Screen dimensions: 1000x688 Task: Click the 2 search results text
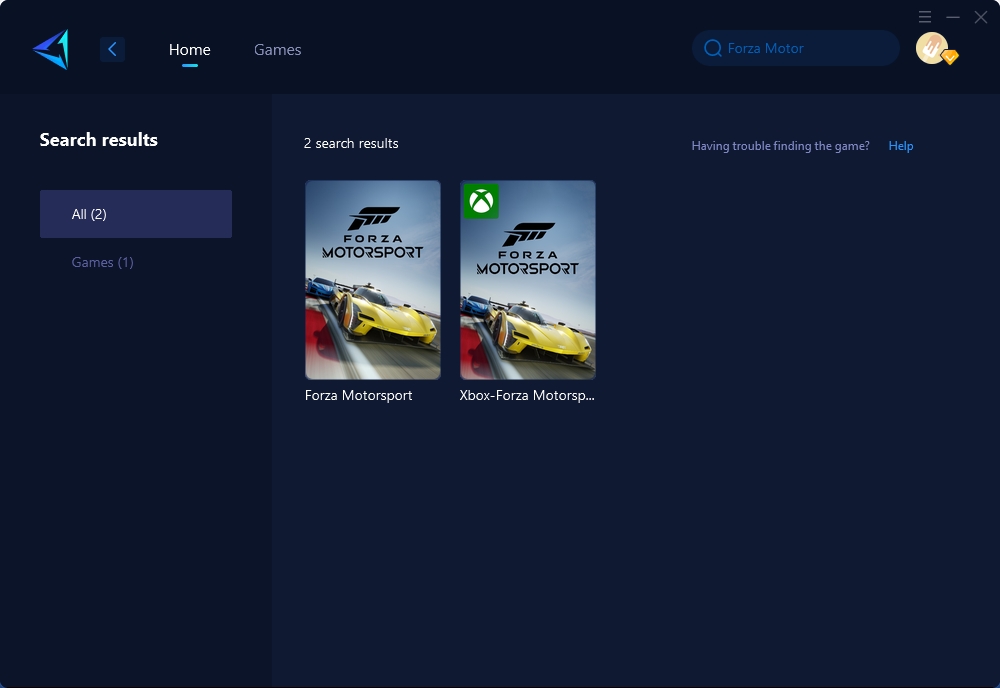click(351, 143)
